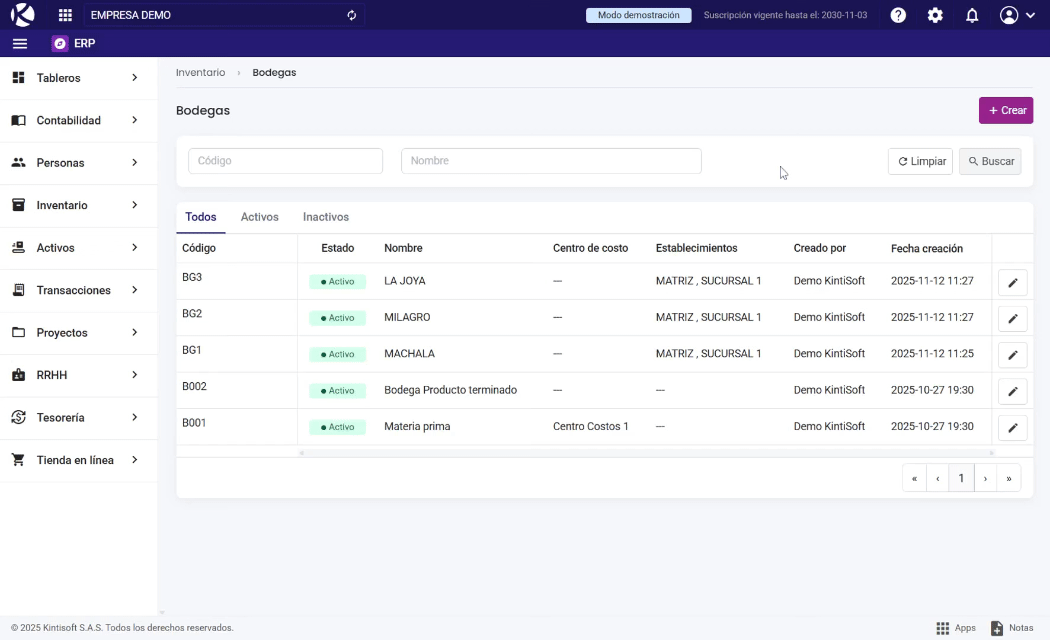Click the Crear button
The image size is (1050, 640).
pyautogui.click(x=1005, y=110)
